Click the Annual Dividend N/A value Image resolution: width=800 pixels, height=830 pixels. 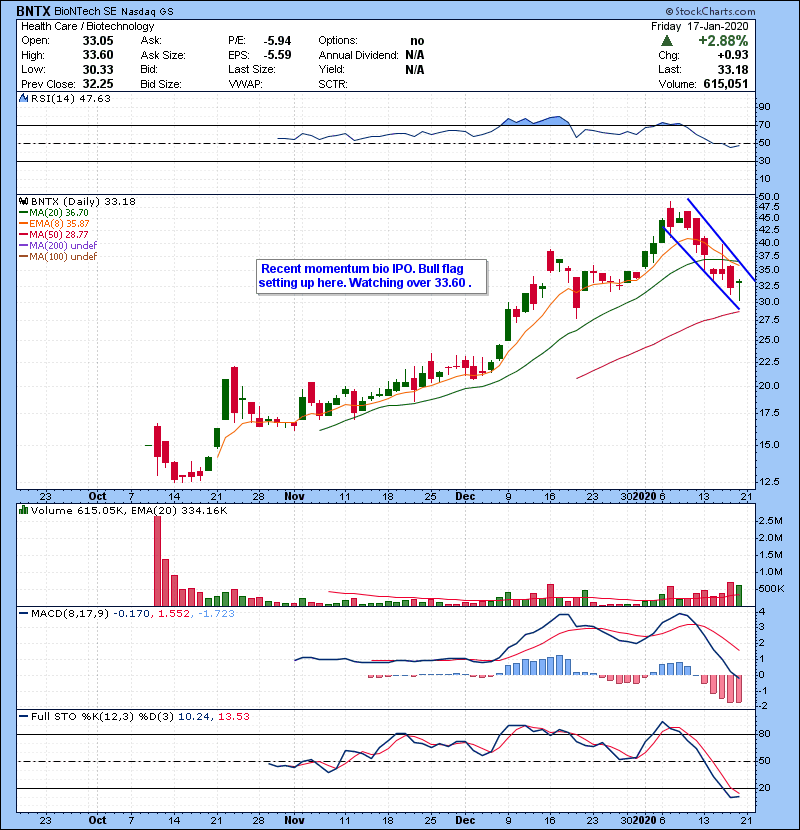[415, 55]
